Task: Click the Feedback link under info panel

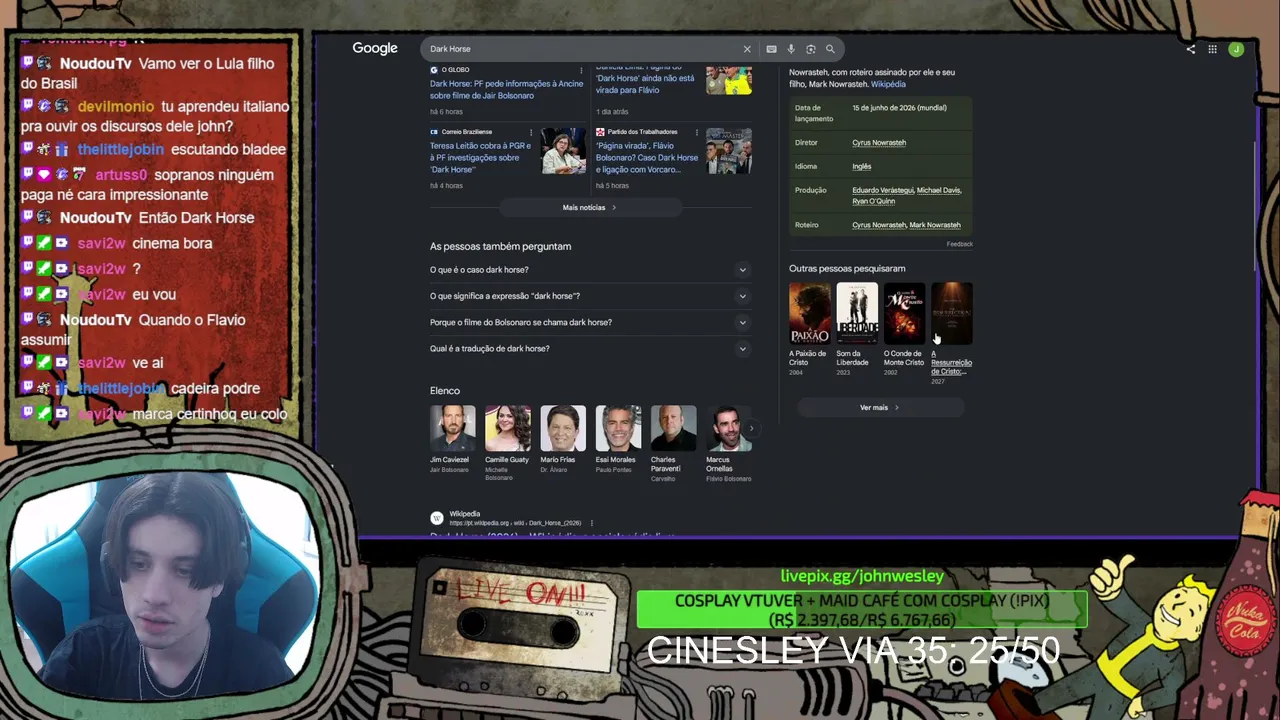Action: [x=960, y=244]
